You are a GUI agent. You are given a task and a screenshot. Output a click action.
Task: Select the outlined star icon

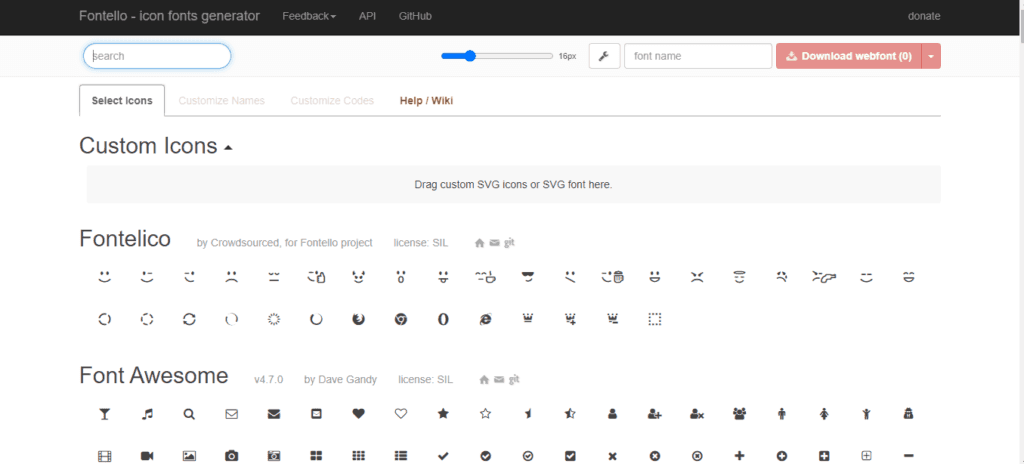point(485,414)
